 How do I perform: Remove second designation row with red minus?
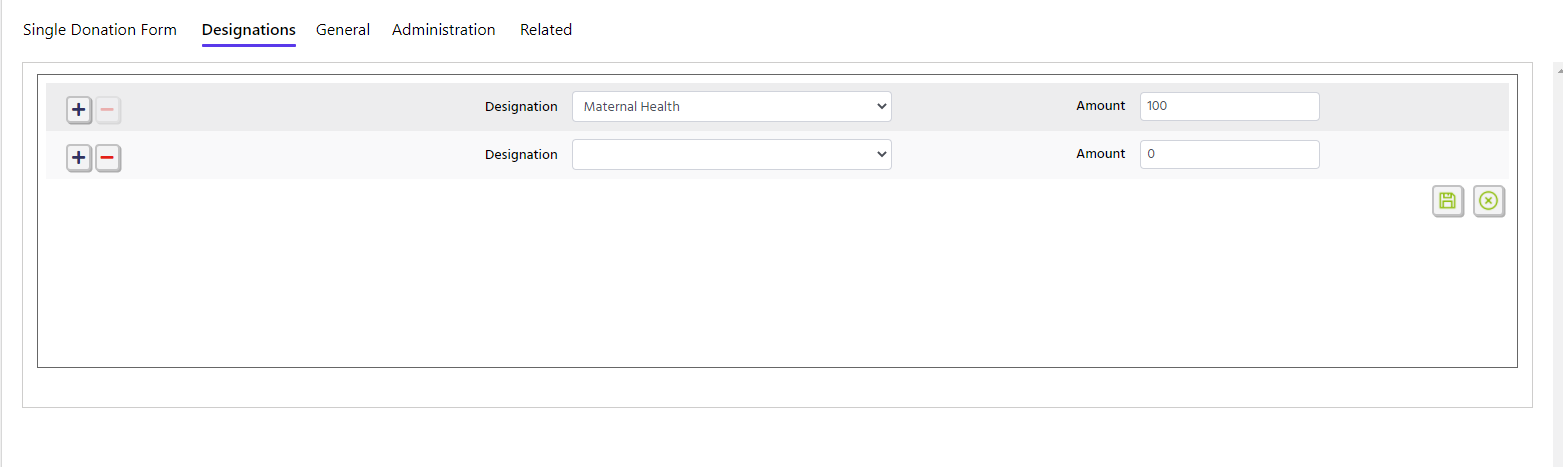[108, 158]
